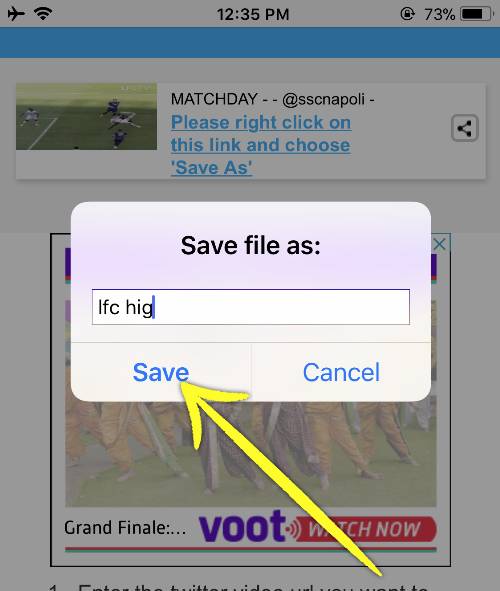This screenshot has height=591, width=500.
Task: Tap the rotation lock icon in status bar
Action: point(407,14)
